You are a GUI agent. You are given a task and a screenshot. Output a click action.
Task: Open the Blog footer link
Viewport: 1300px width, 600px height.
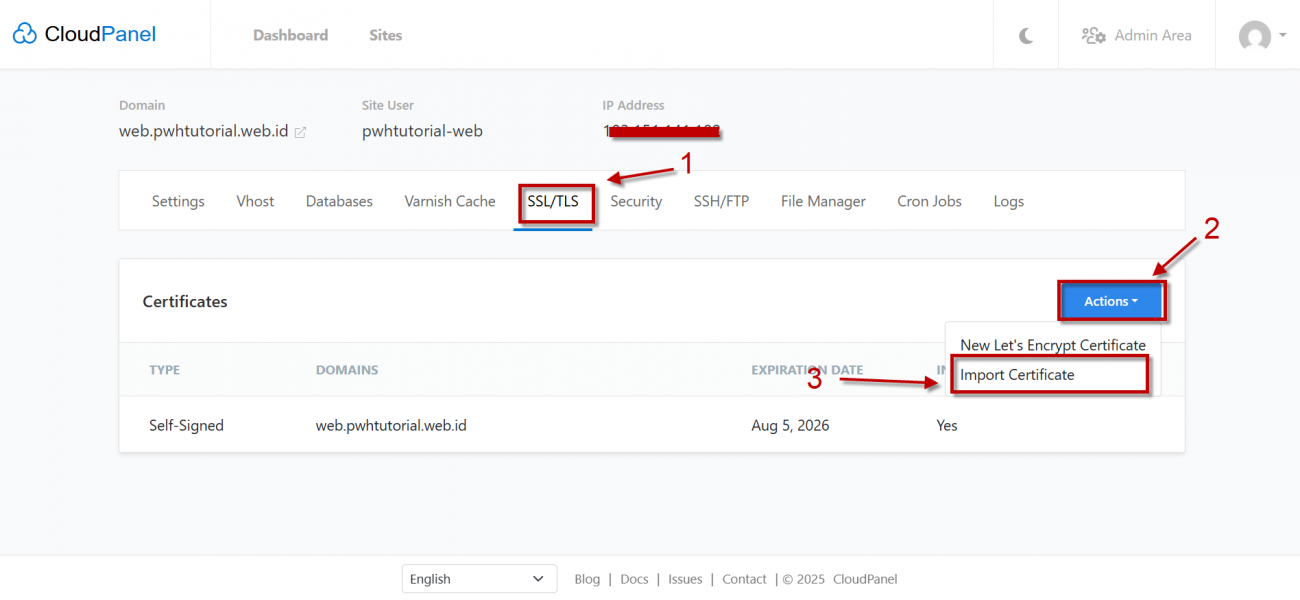[587, 579]
